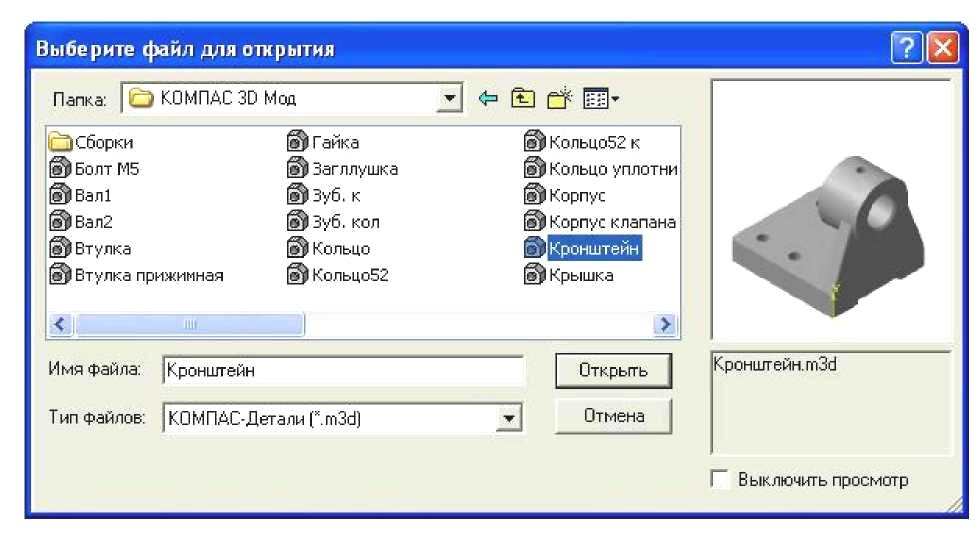Click the Зуб. к file name

click(x=336, y=196)
